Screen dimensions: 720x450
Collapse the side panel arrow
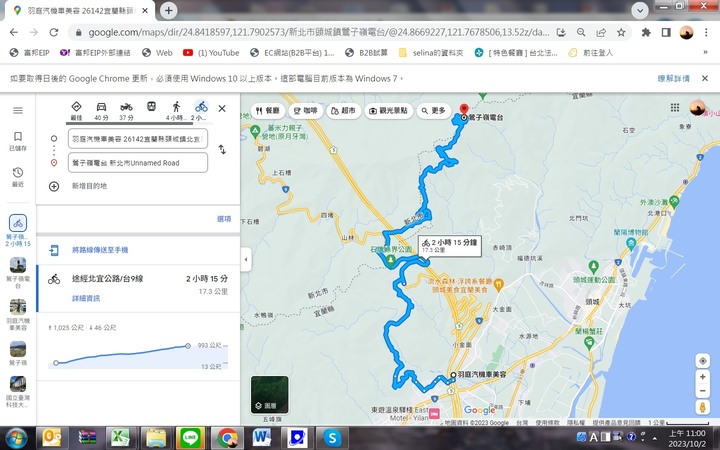[x=246, y=259]
